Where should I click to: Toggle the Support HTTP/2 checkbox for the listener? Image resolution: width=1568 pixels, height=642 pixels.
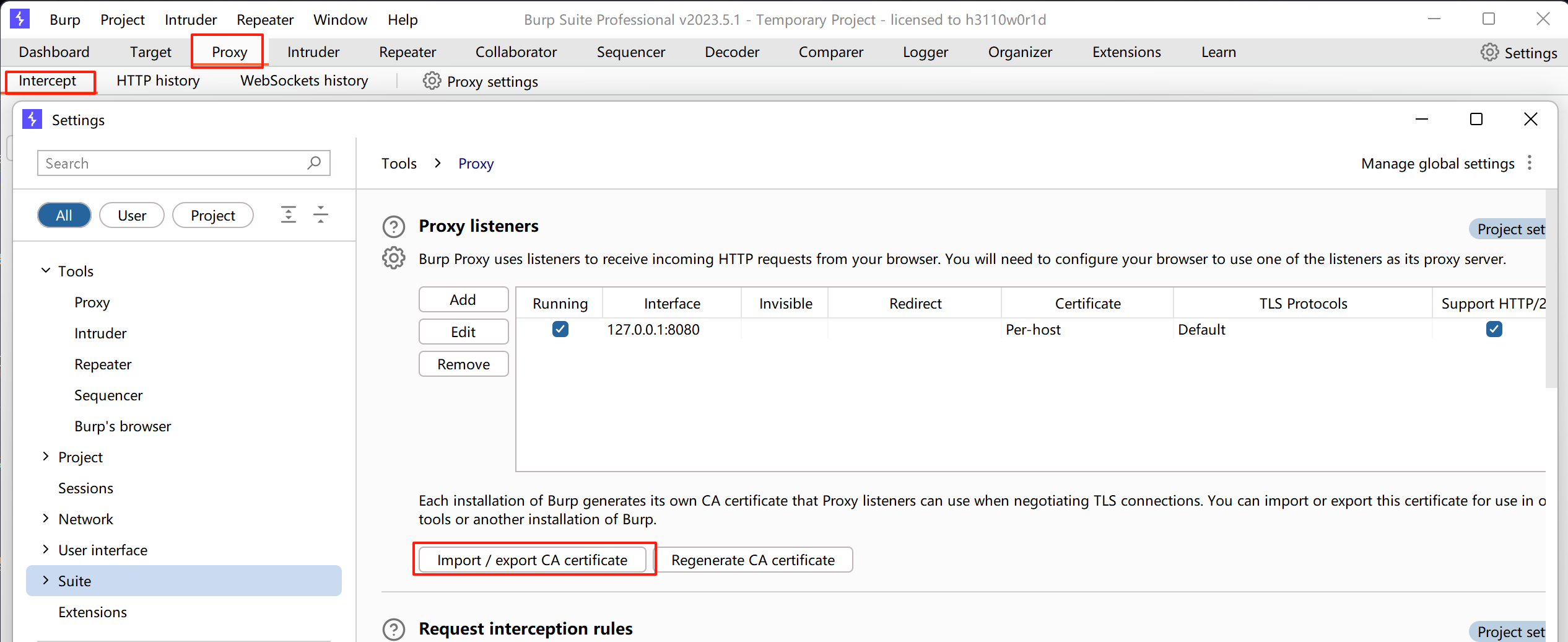1494,329
